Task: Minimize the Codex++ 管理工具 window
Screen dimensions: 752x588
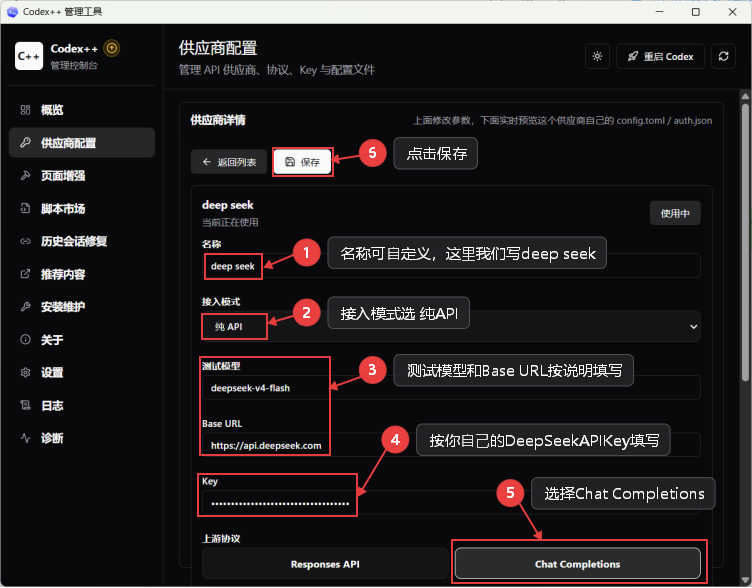Action: tap(659, 12)
